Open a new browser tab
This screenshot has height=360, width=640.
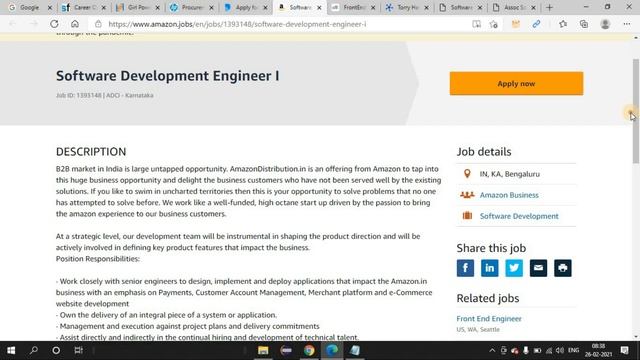pos(549,7)
